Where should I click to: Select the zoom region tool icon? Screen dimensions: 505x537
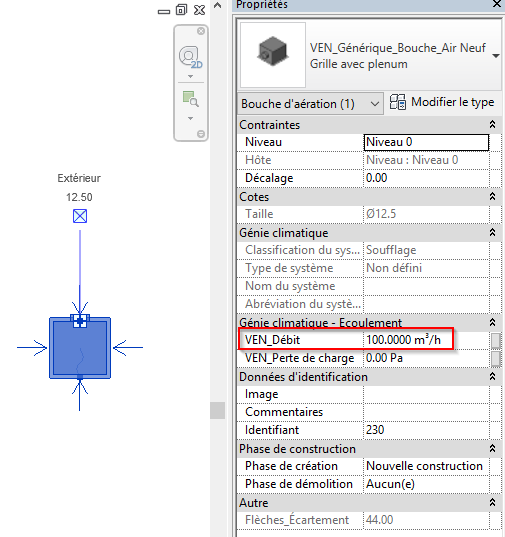190,99
